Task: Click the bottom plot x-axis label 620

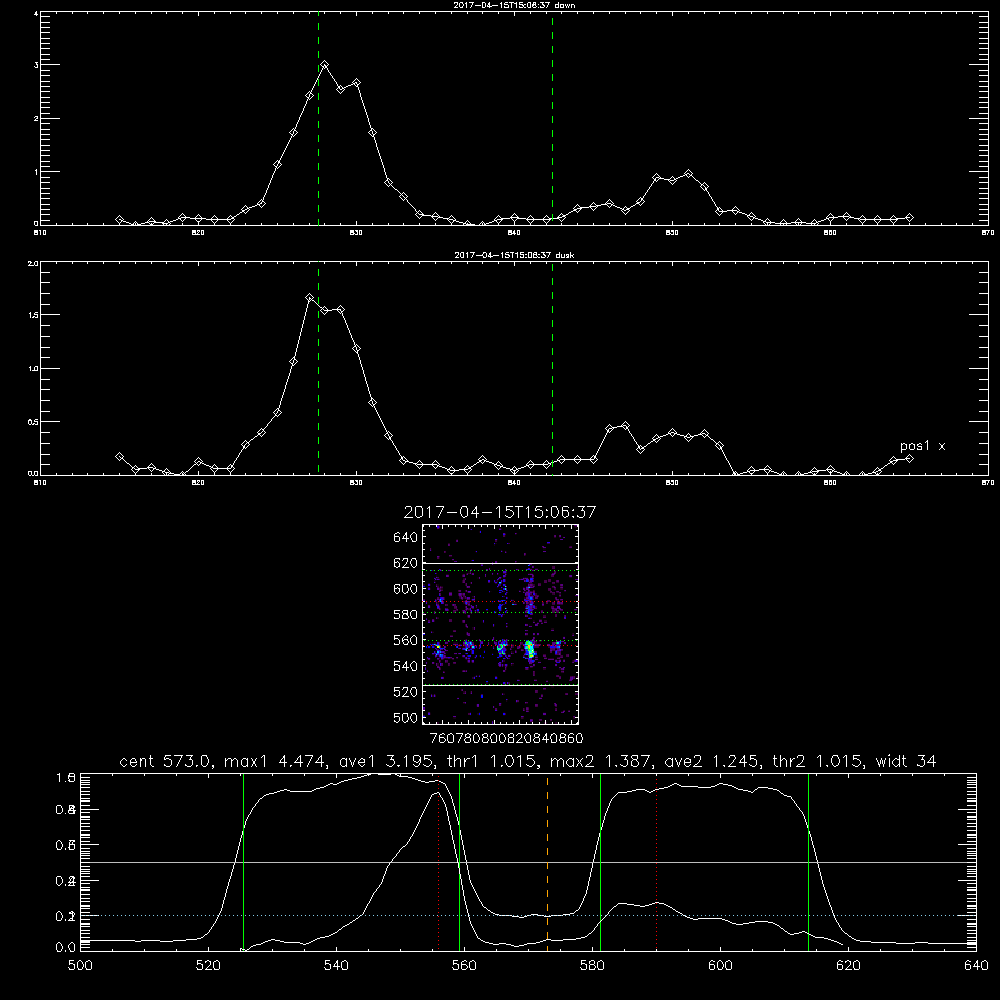Action: [848, 966]
